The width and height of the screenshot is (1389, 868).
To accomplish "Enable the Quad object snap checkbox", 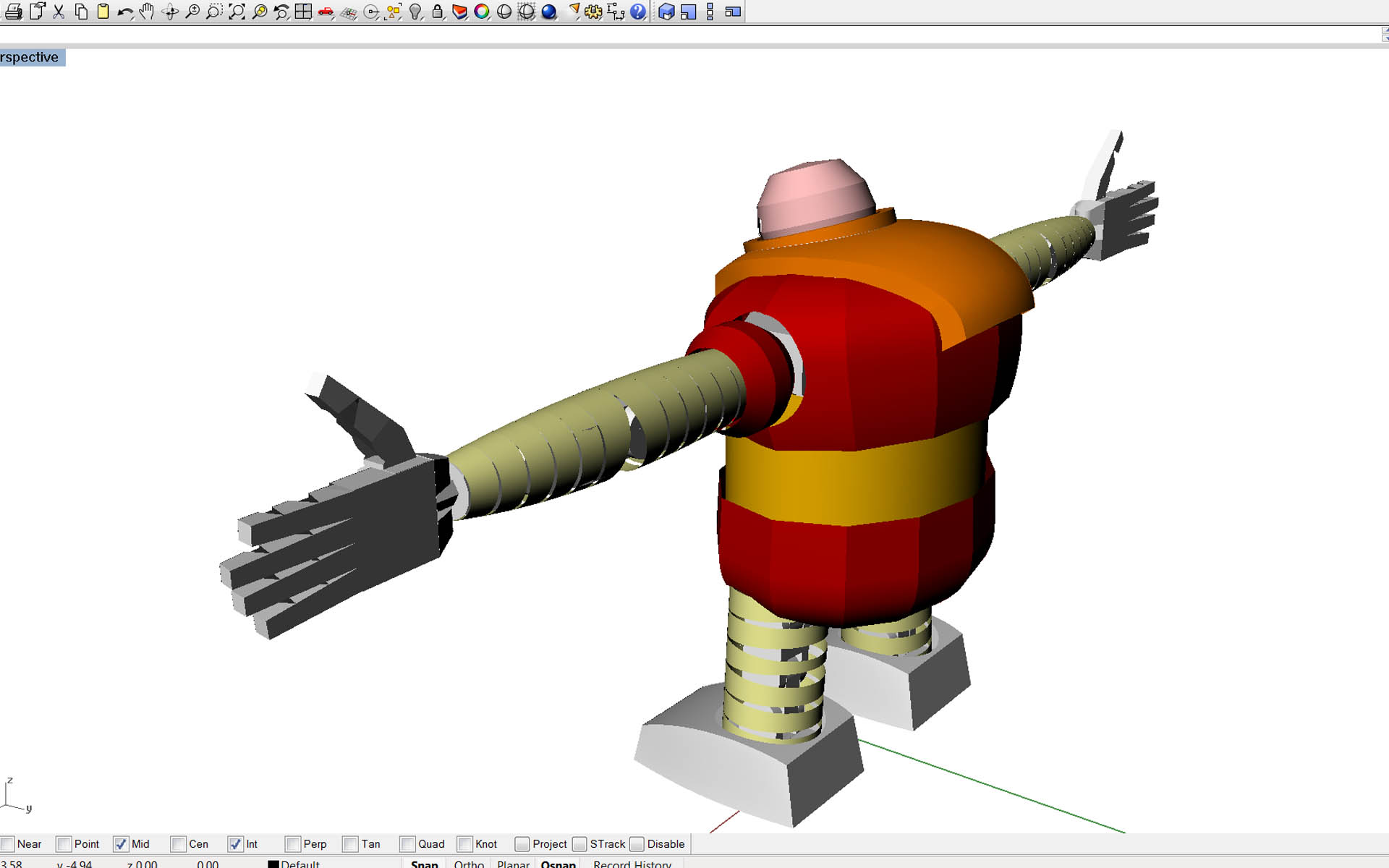I will [408, 844].
